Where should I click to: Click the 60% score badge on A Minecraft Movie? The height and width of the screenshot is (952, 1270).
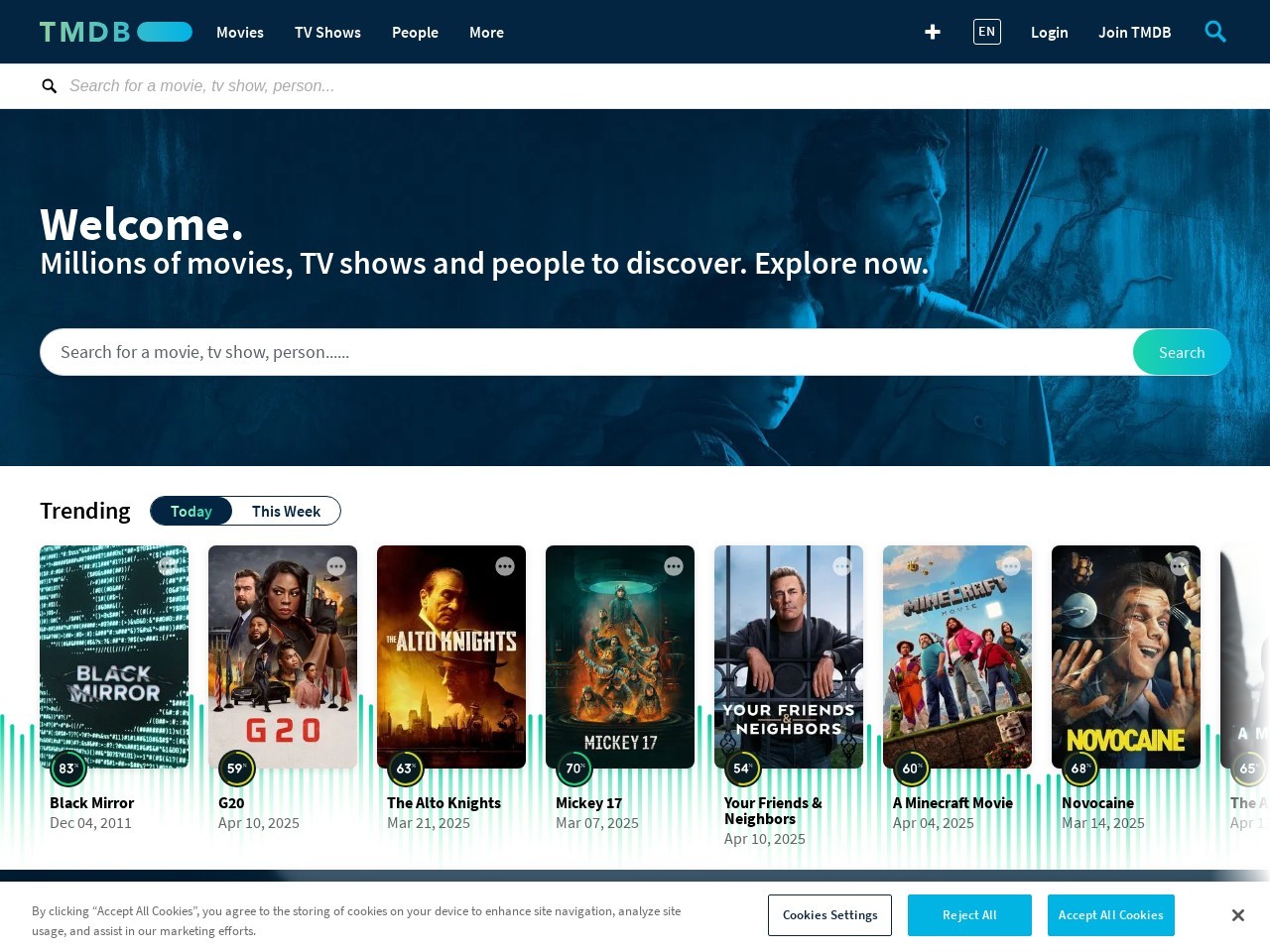[x=912, y=769]
